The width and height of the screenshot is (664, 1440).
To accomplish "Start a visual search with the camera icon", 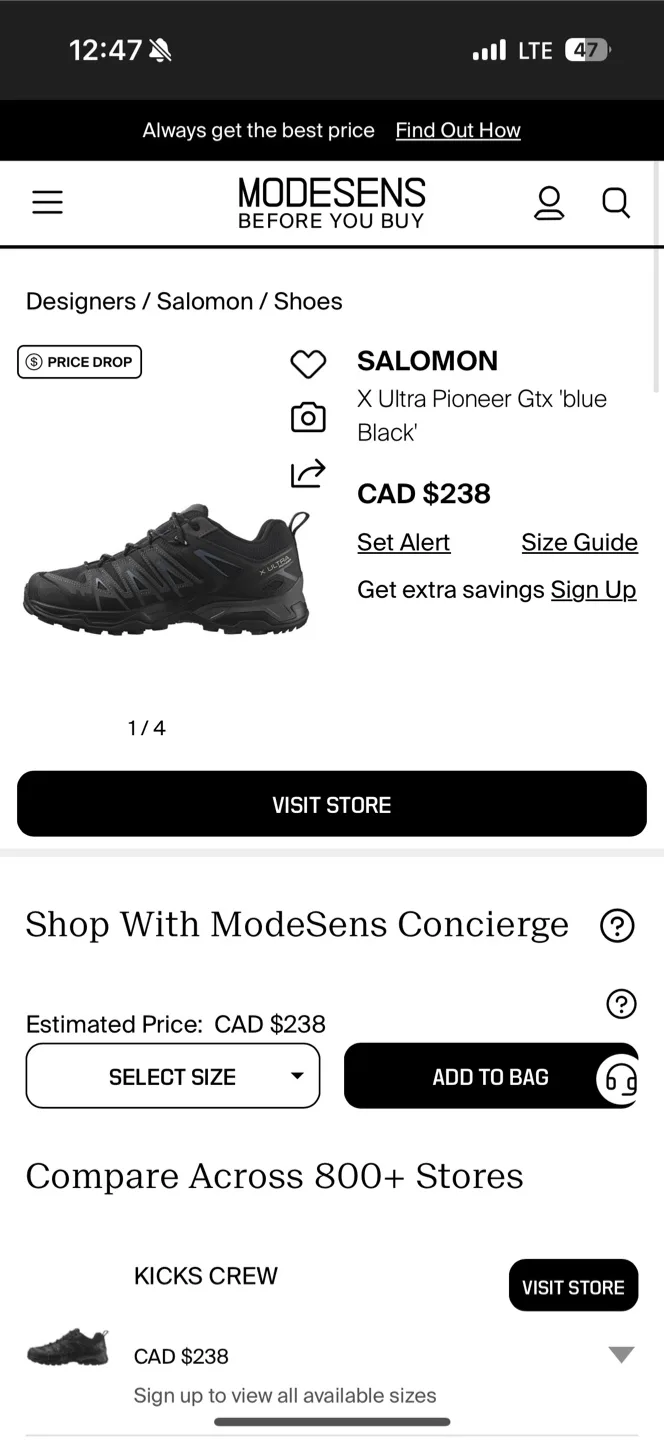I will point(308,417).
